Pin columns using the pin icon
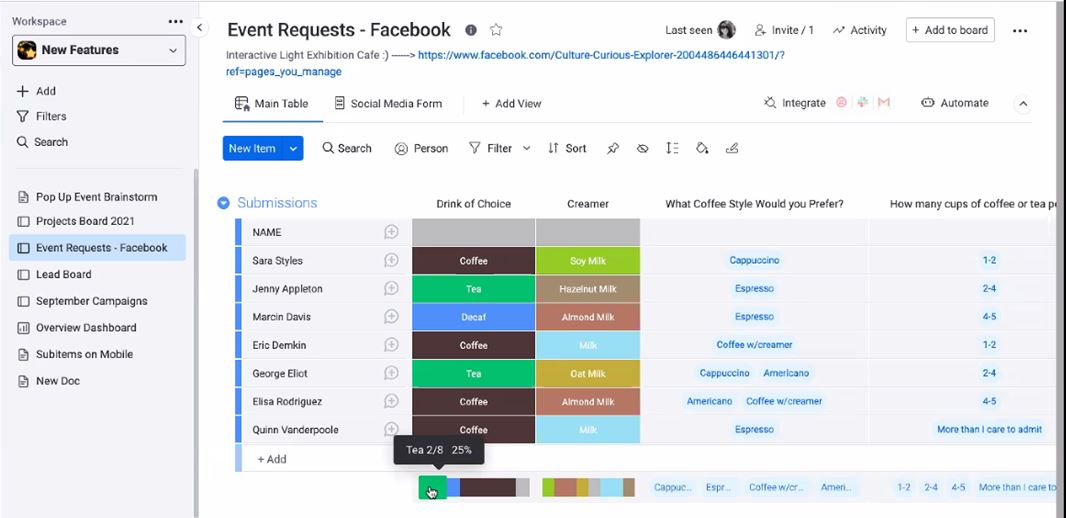The width and height of the screenshot is (1066, 518). tap(613, 148)
